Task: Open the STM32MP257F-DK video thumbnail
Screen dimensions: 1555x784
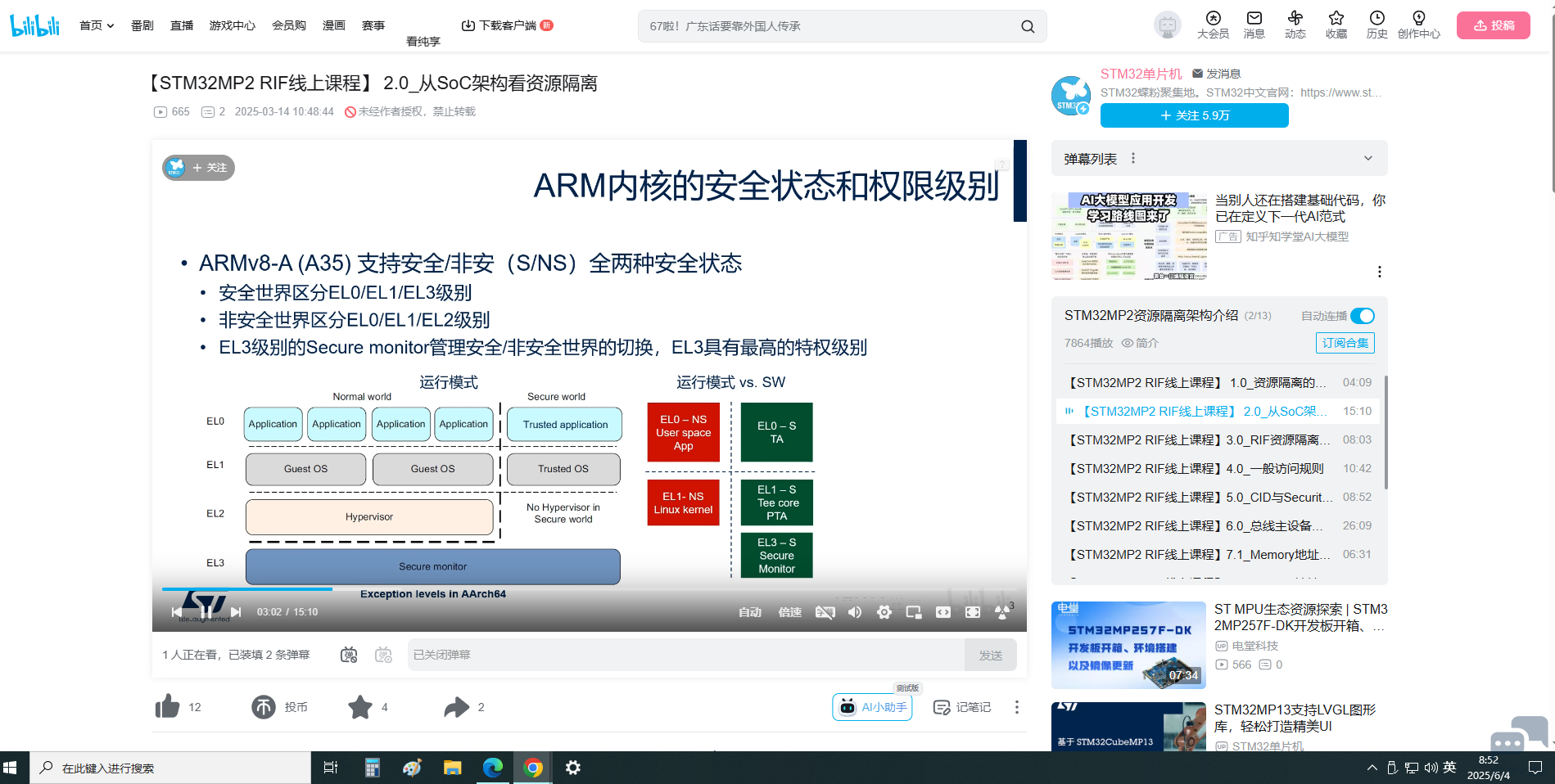Action: [x=1128, y=645]
